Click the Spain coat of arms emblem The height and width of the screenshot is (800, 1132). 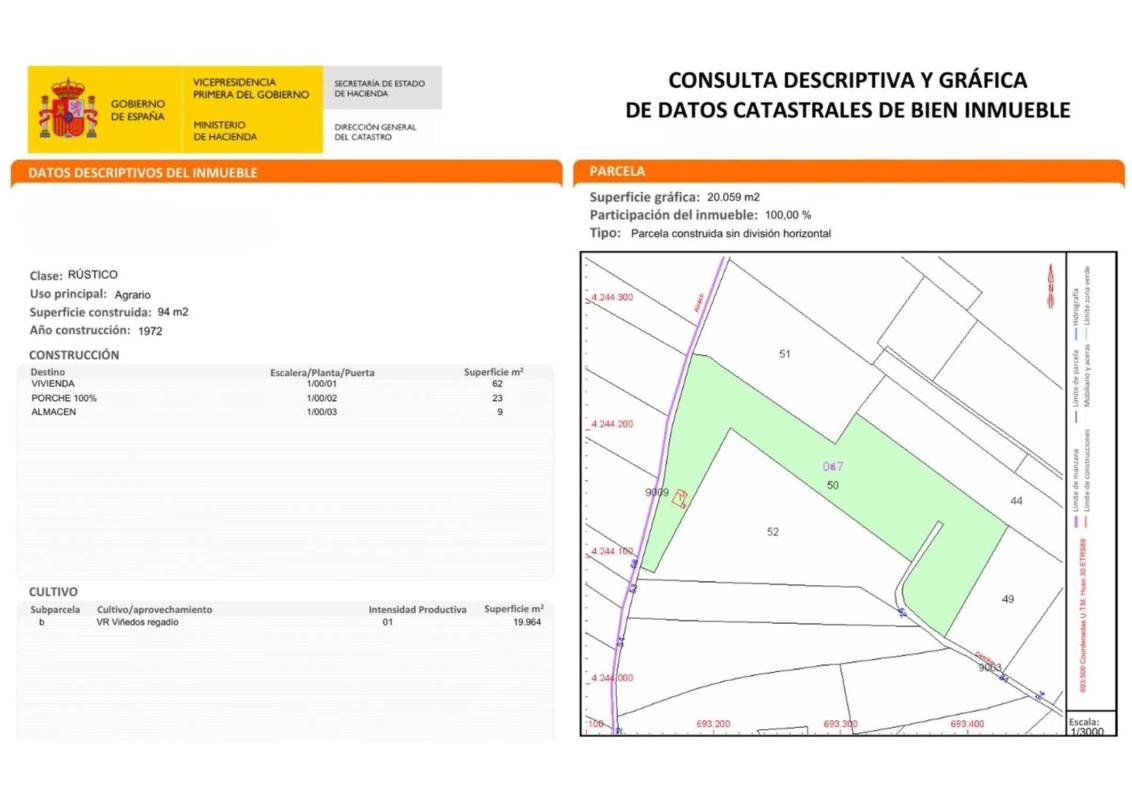68,111
